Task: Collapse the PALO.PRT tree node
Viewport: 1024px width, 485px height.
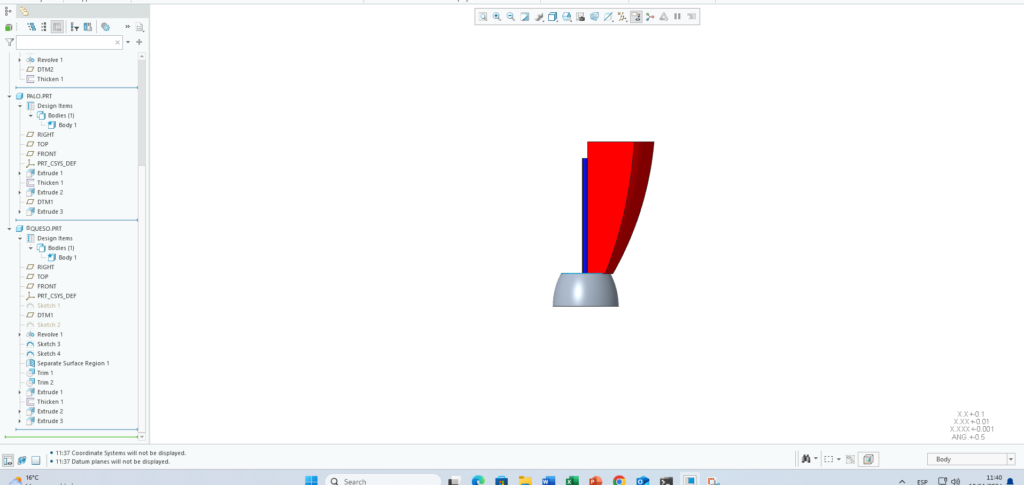Action: (x=9, y=96)
